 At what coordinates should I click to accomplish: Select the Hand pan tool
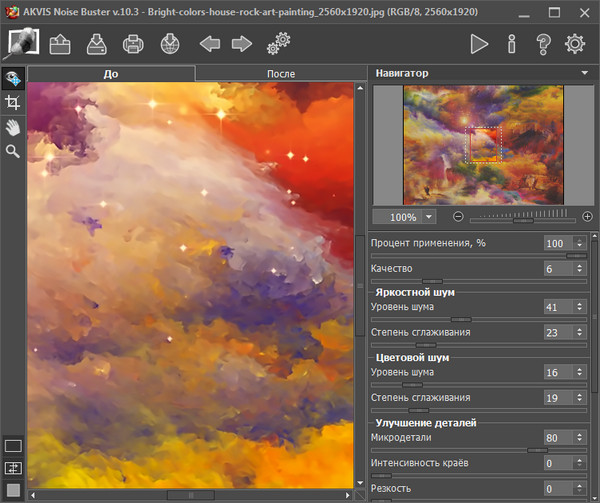click(13, 127)
